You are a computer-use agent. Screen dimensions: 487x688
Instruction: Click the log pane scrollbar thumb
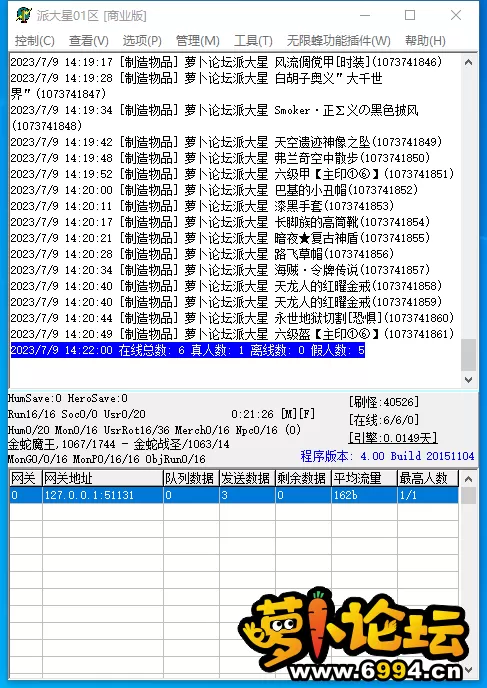click(468, 355)
